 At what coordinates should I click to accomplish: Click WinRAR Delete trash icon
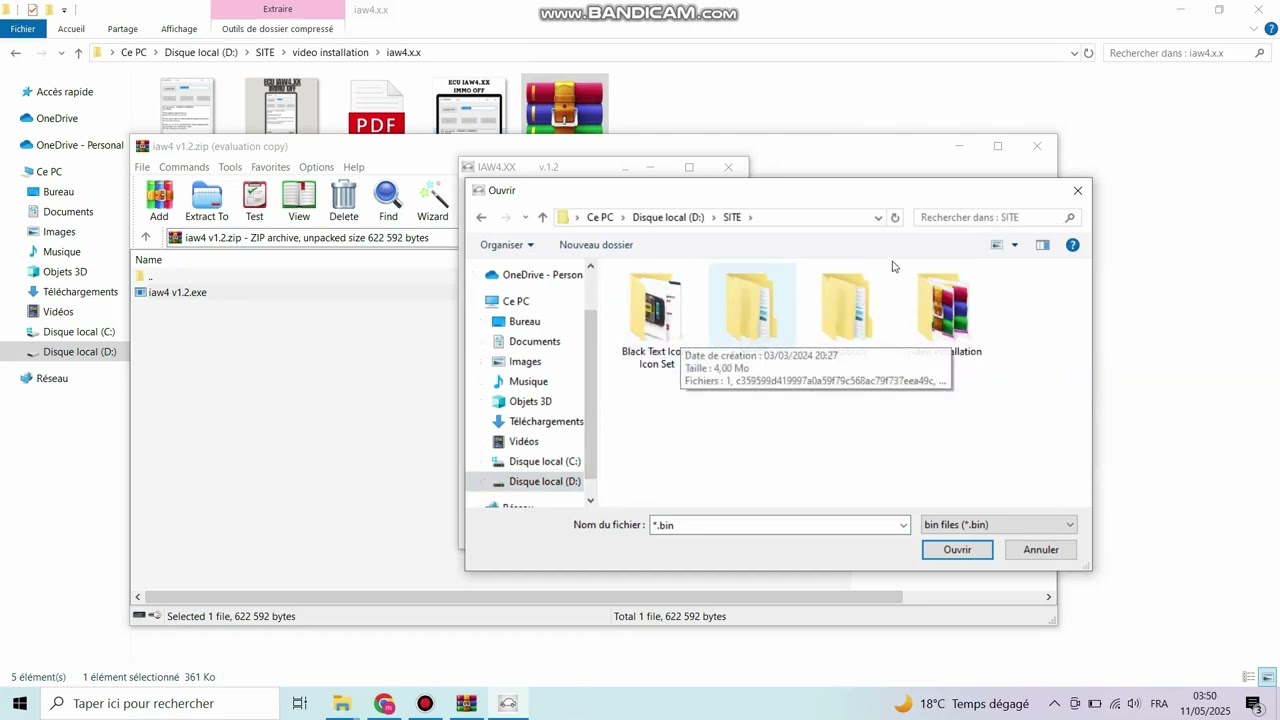[344, 201]
